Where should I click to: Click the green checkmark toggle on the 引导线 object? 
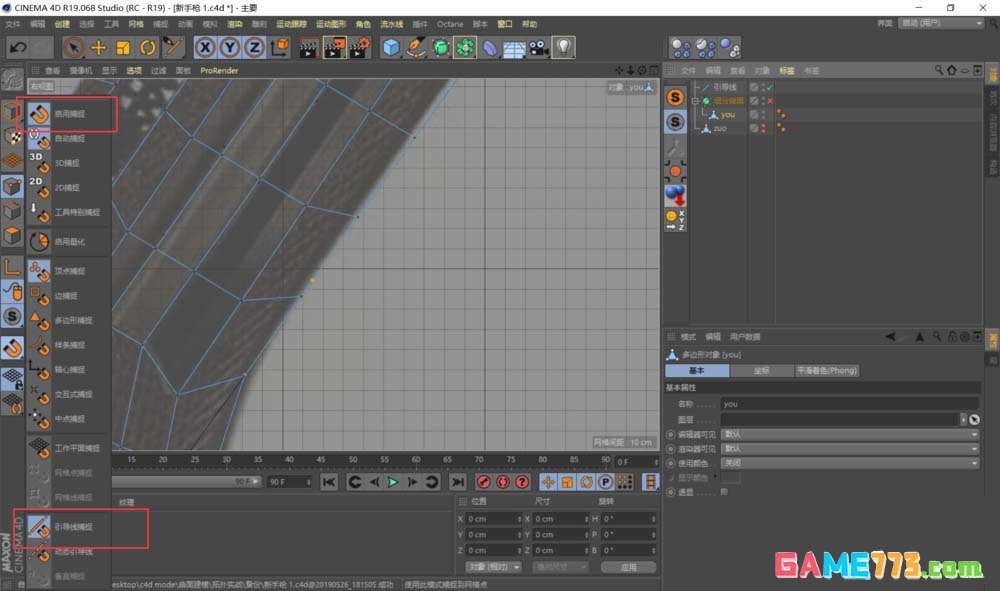click(x=771, y=86)
